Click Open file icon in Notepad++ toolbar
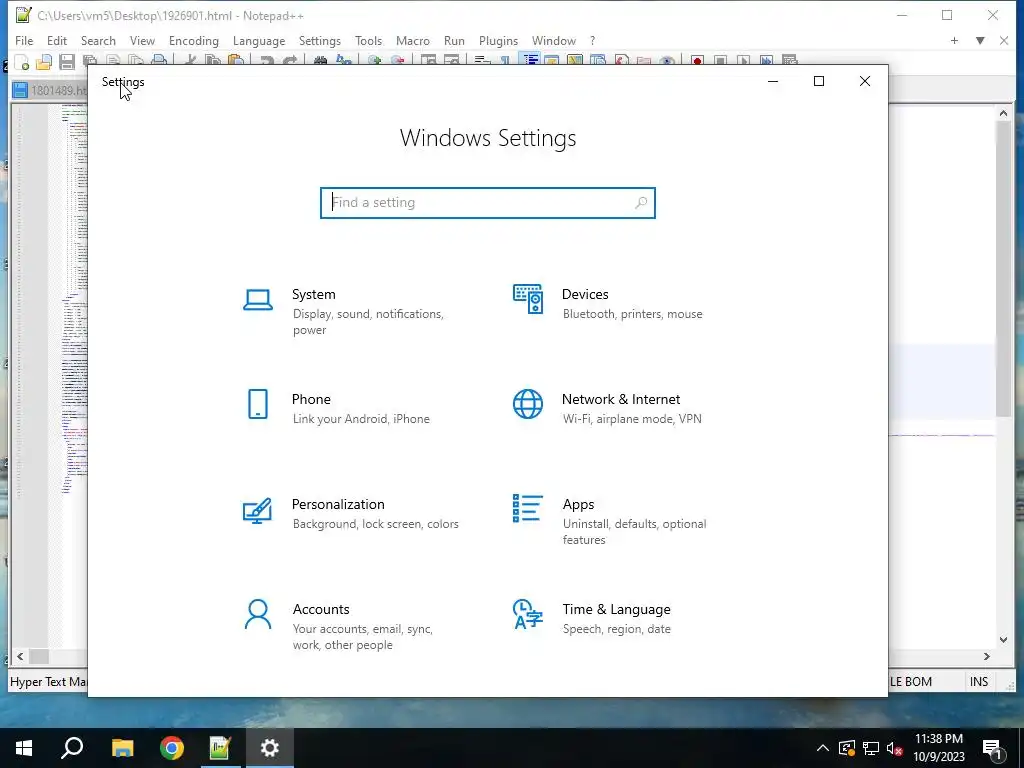1024x768 pixels. (x=44, y=61)
